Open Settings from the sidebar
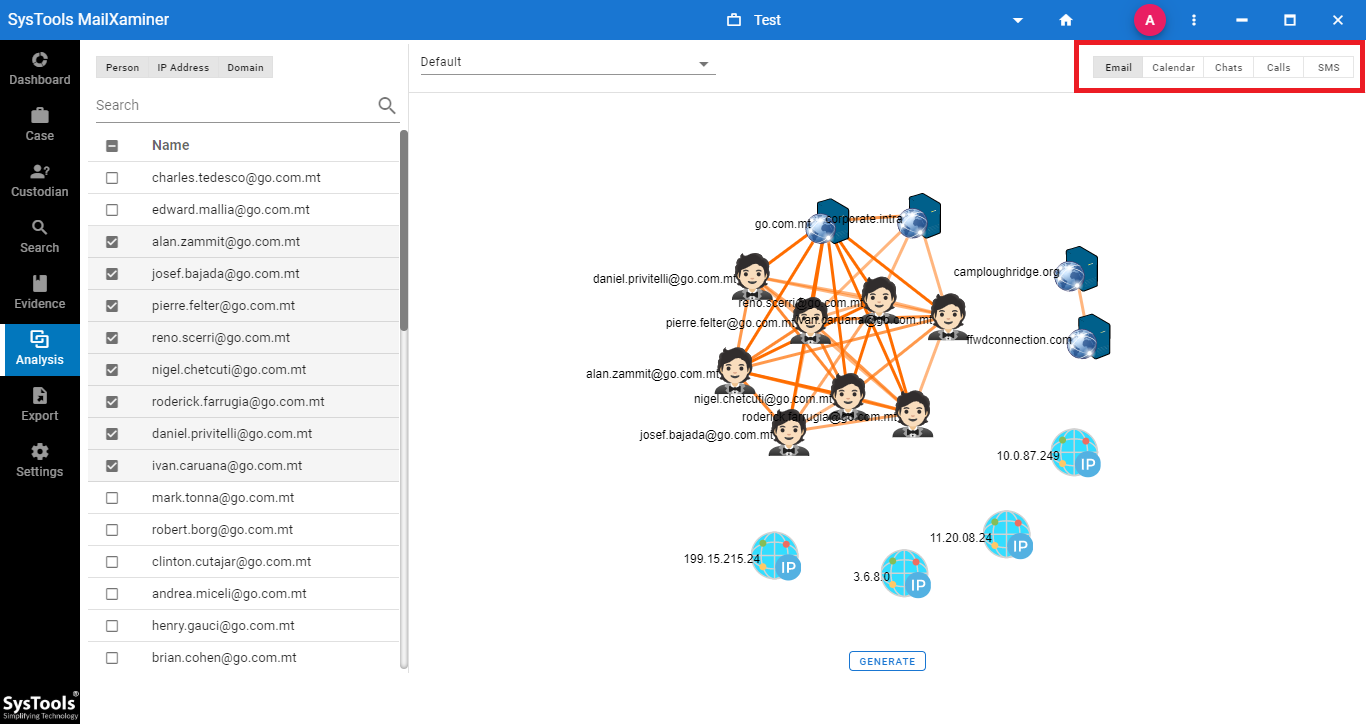Screen dimensions: 1366x724 point(40,461)
